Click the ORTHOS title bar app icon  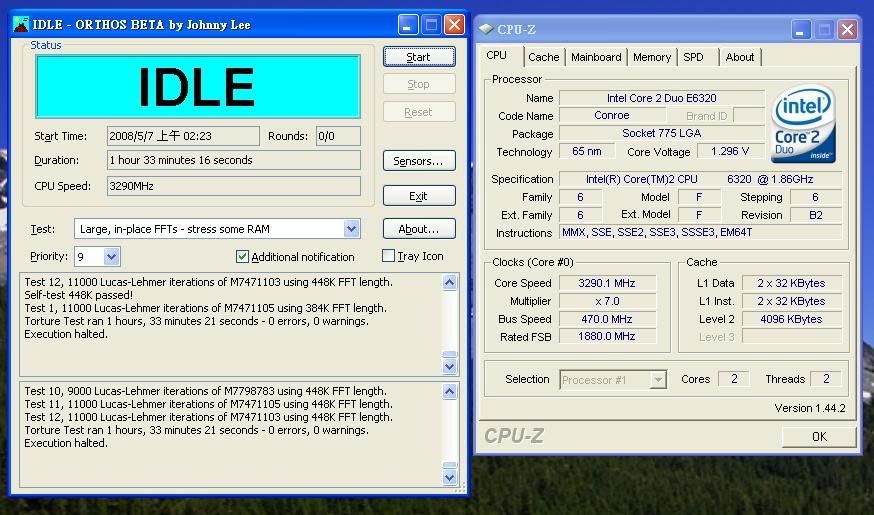(x=21, y=25)
